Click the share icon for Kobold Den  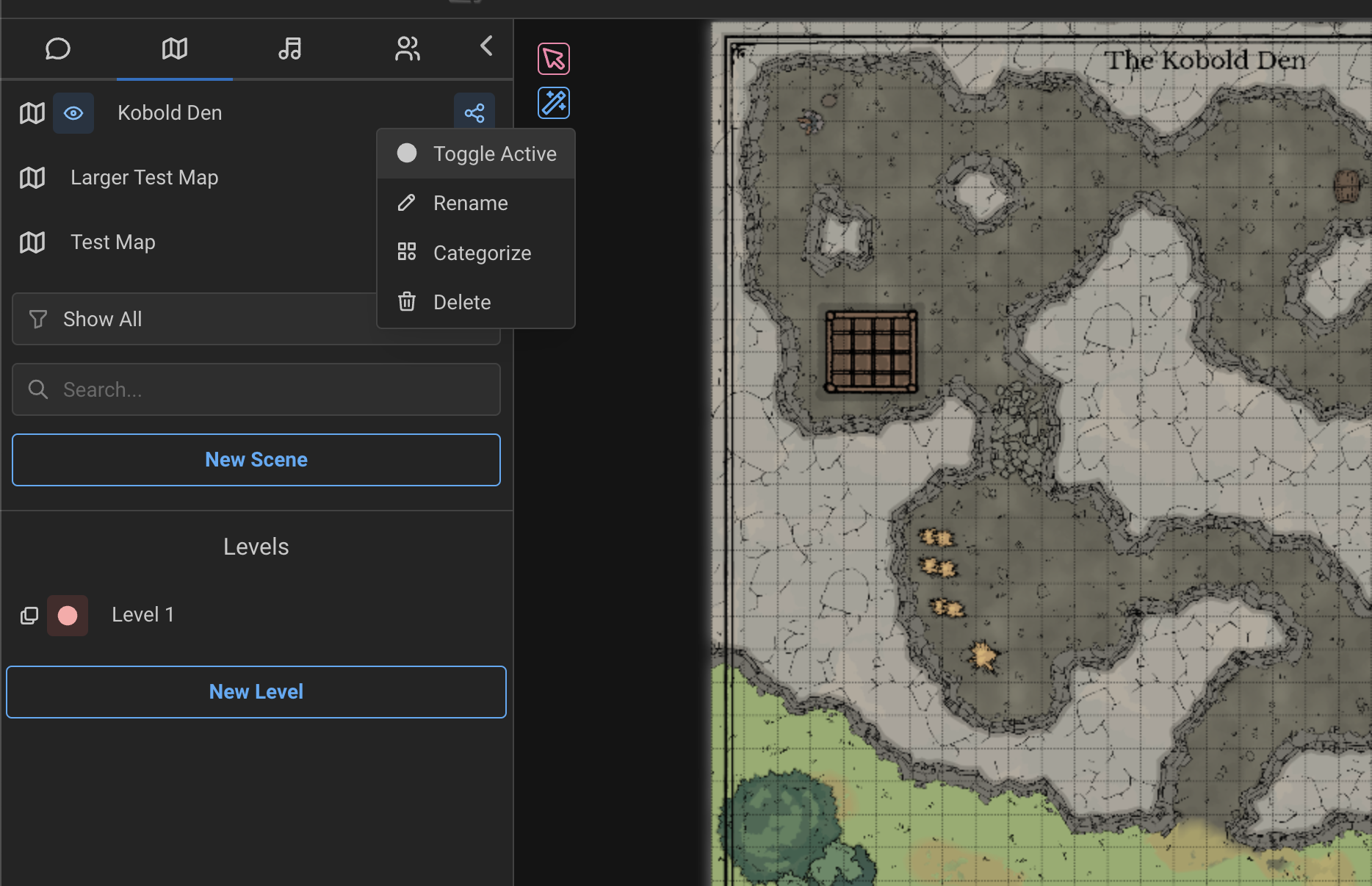474,113
